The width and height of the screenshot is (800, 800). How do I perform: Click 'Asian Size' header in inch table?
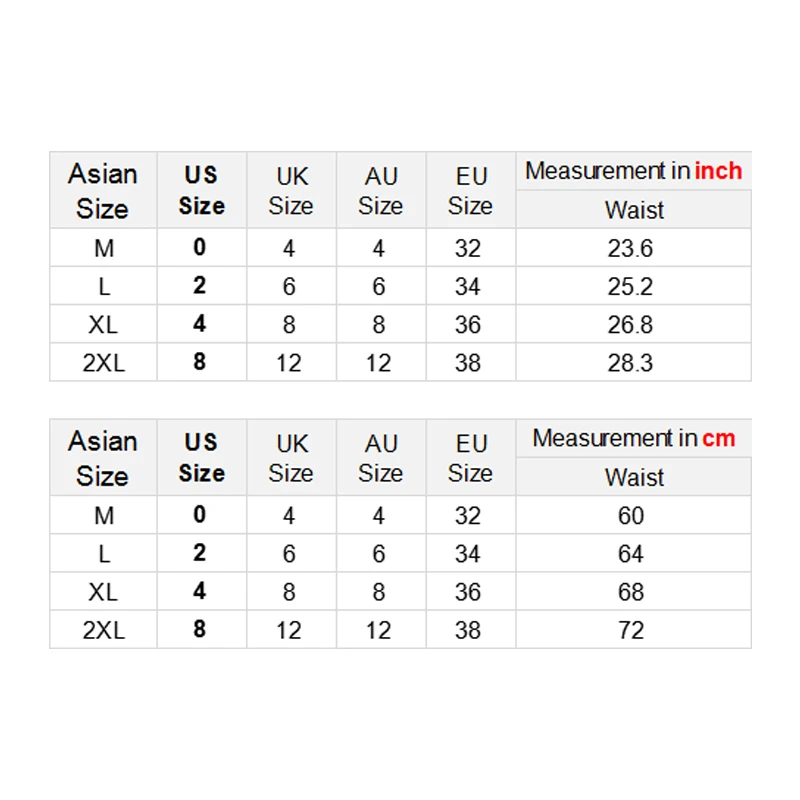coord(103,191)
